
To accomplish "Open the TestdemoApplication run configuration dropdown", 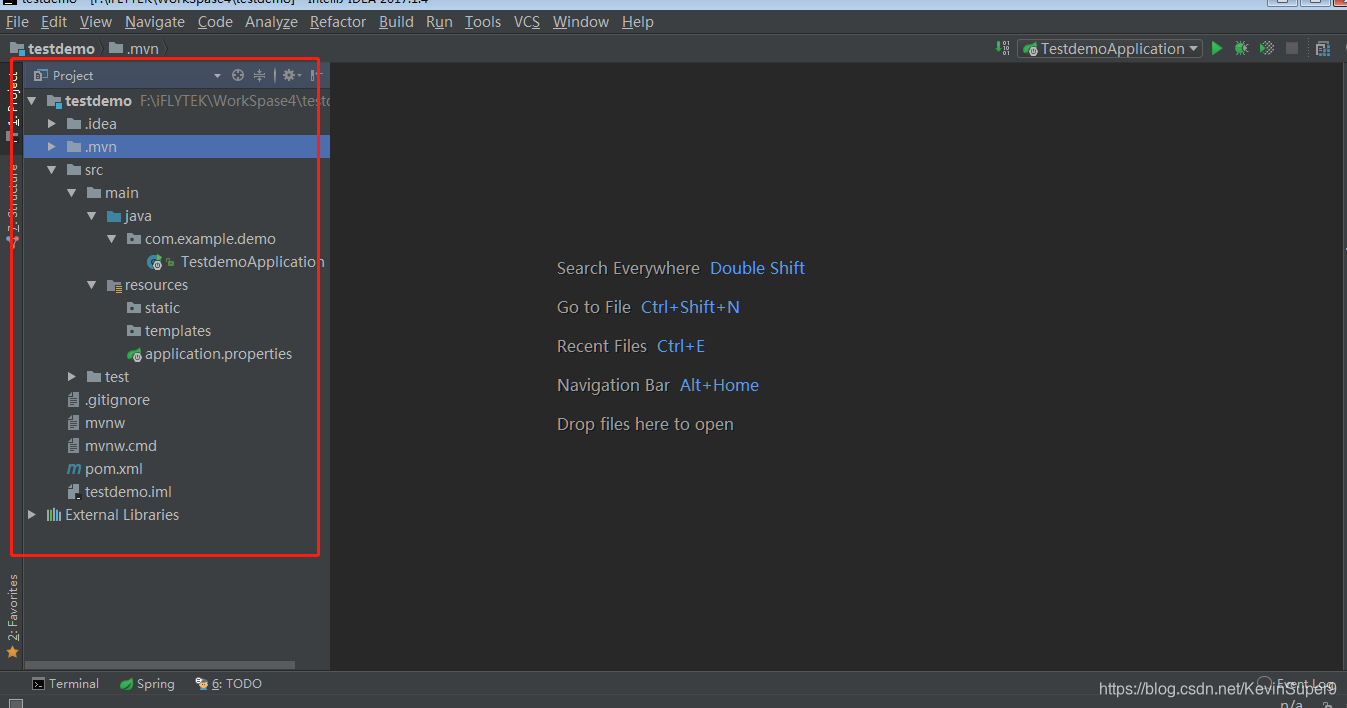I will pos(1111,48).
